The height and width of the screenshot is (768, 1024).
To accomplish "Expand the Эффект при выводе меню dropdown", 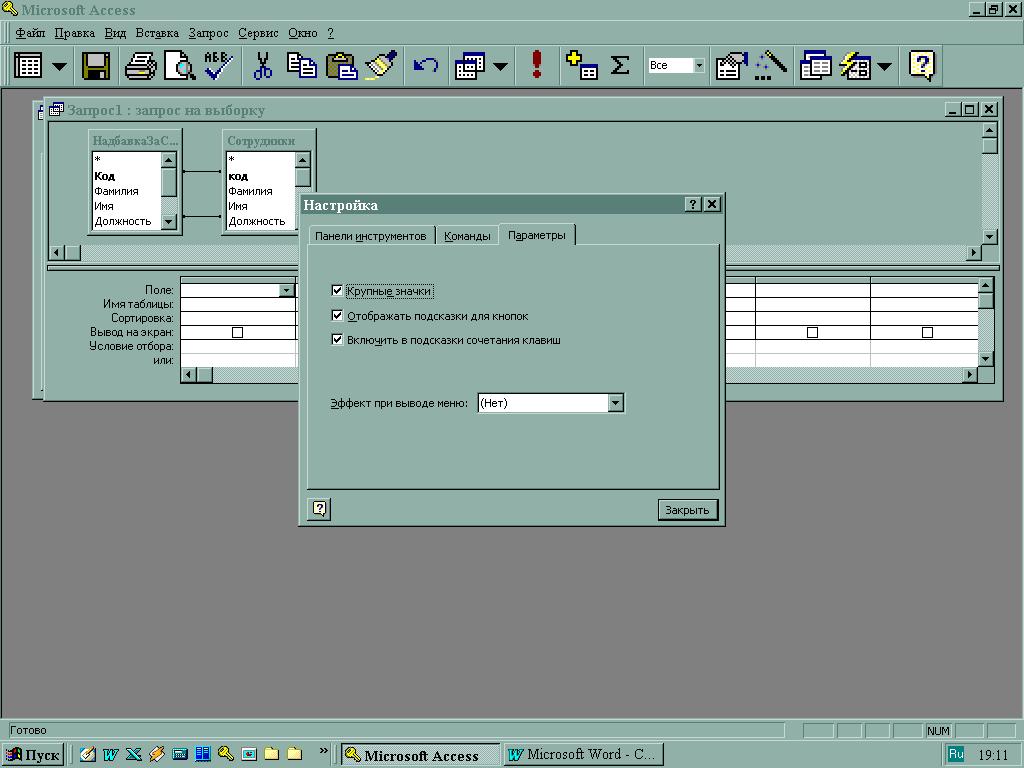I will coord(616,403).
